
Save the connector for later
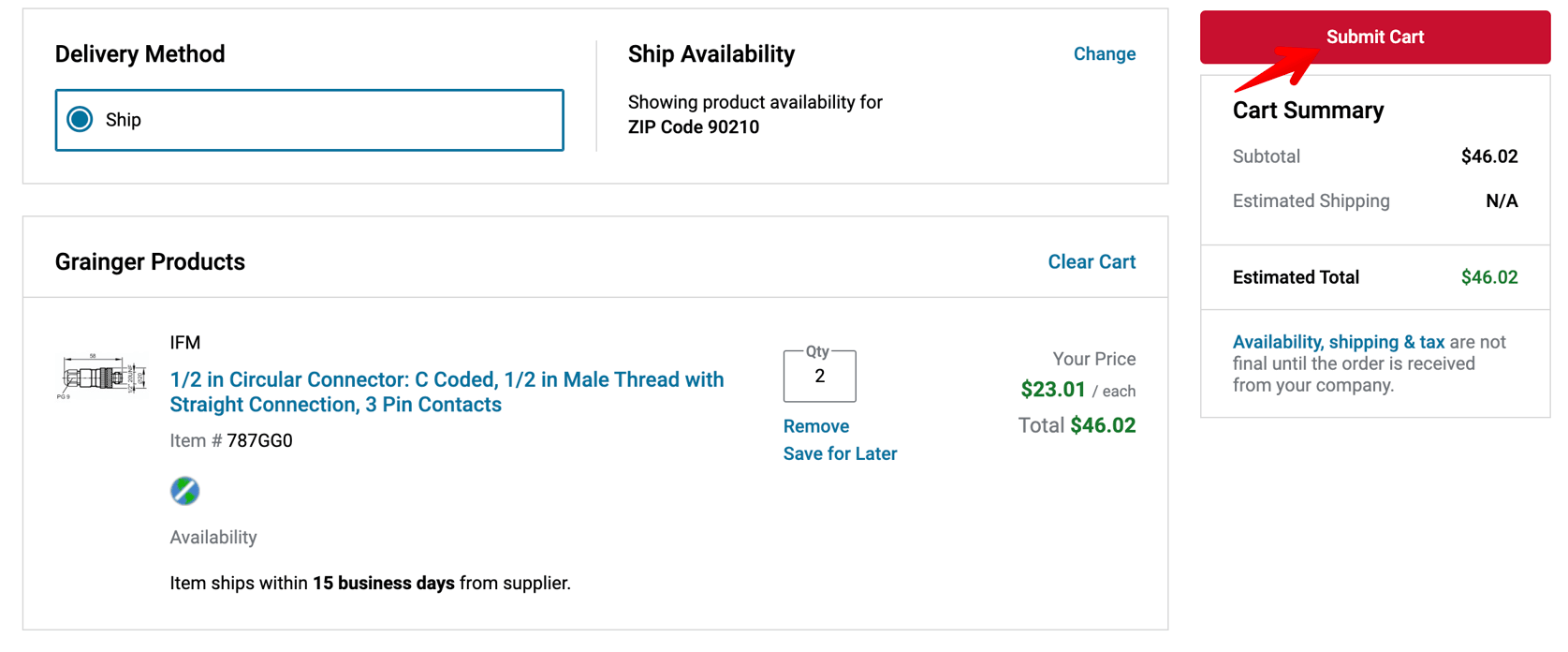point(840,453)
